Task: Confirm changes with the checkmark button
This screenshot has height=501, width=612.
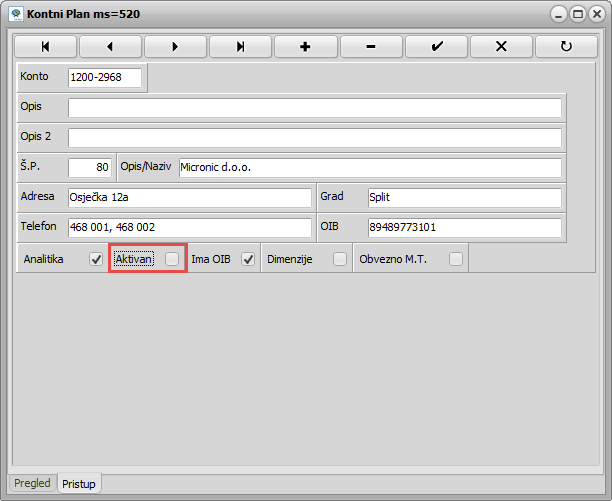Action: coord(436,47)
